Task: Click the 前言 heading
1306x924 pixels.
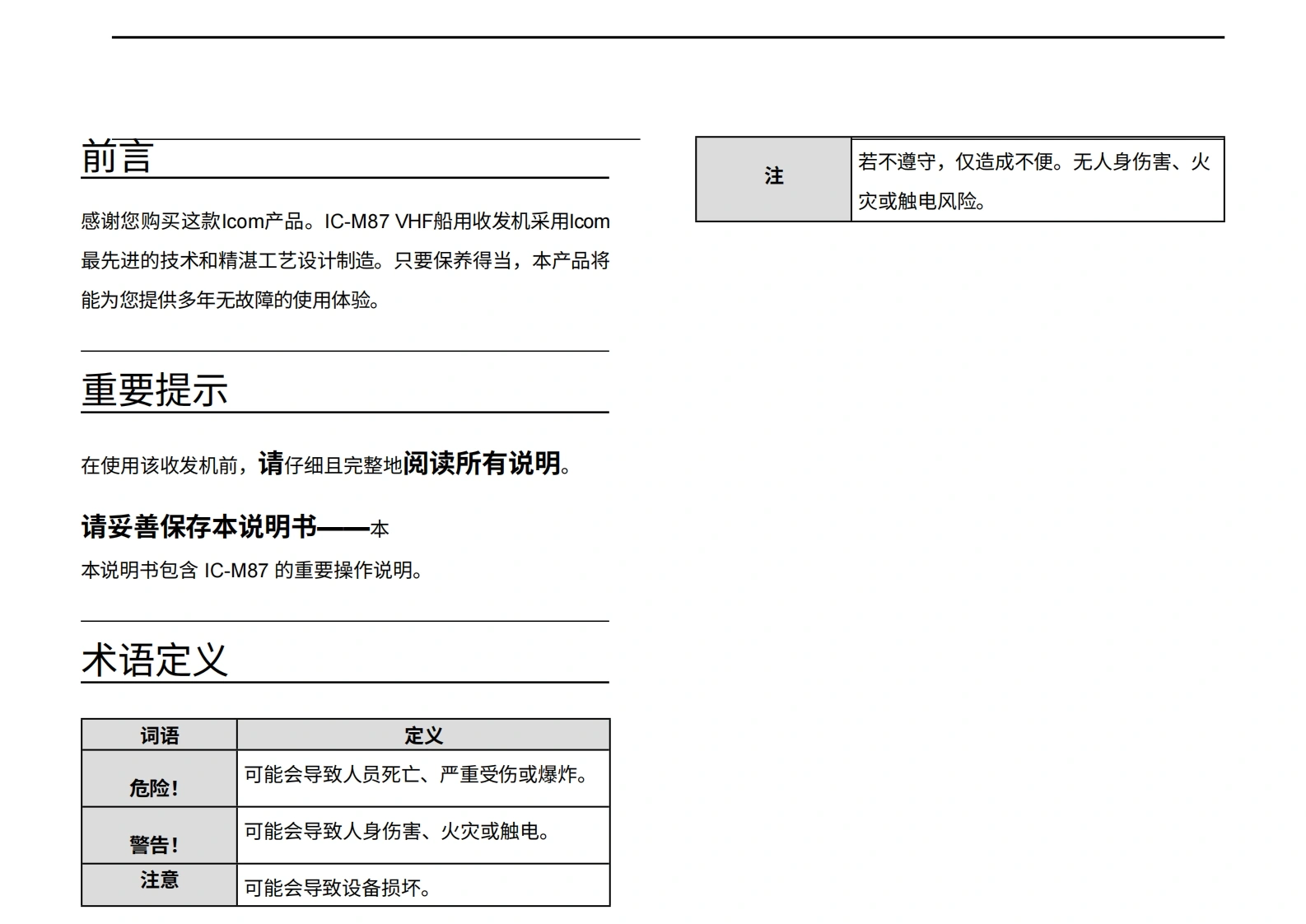Action: click(x=117, y=157)
